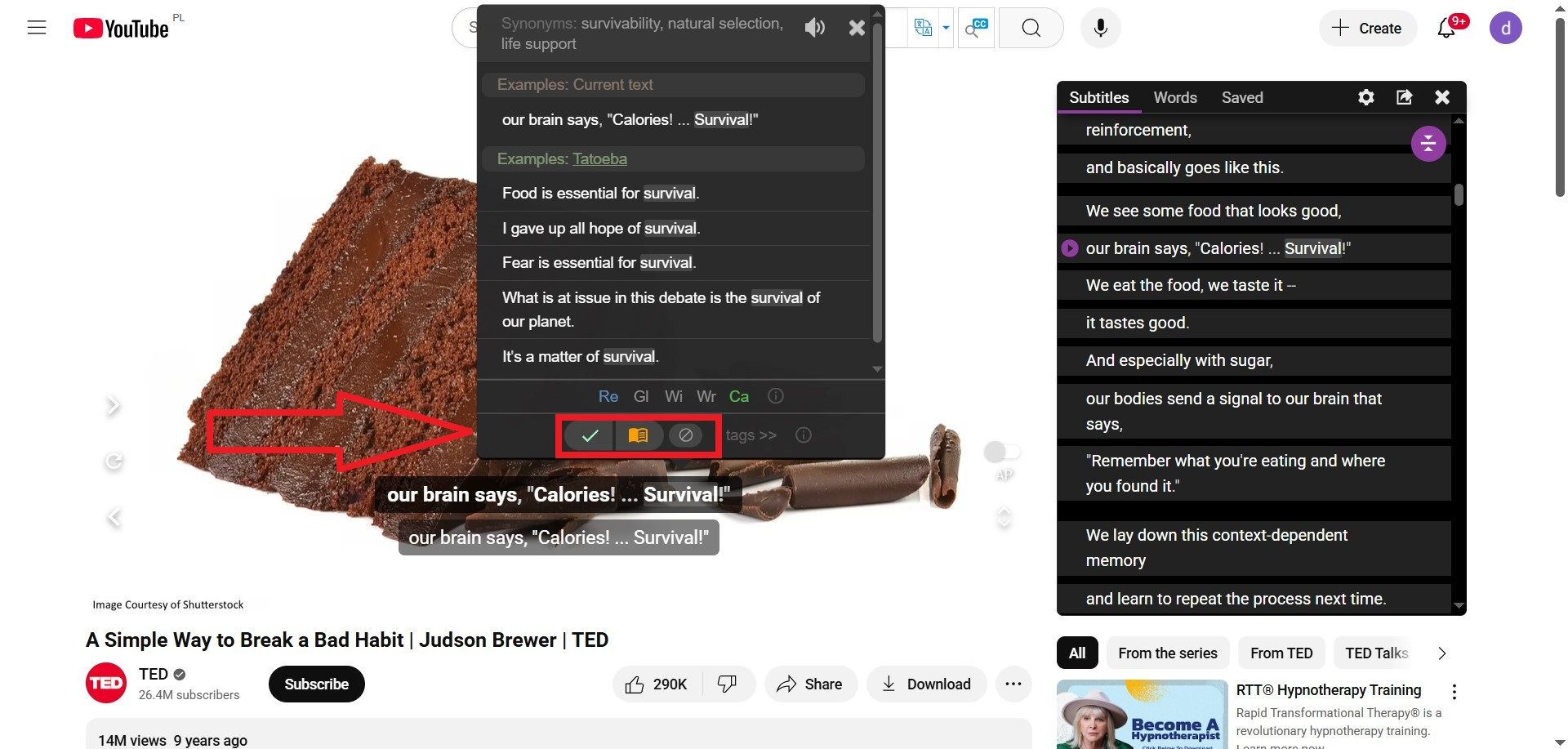Play pronunciation with the speaker icon

pos(814,28)
